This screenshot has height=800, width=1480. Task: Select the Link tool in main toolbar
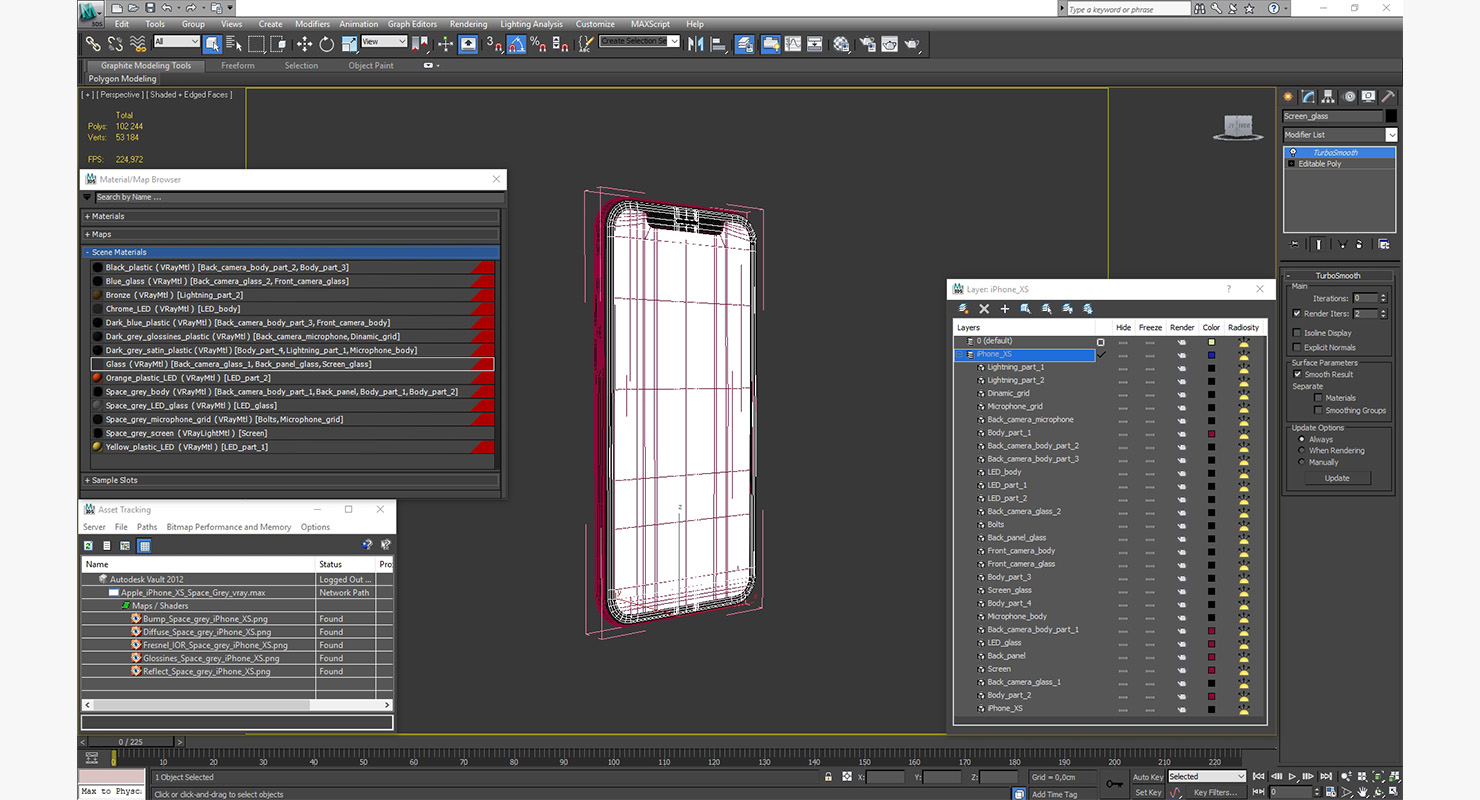[93, 44]
